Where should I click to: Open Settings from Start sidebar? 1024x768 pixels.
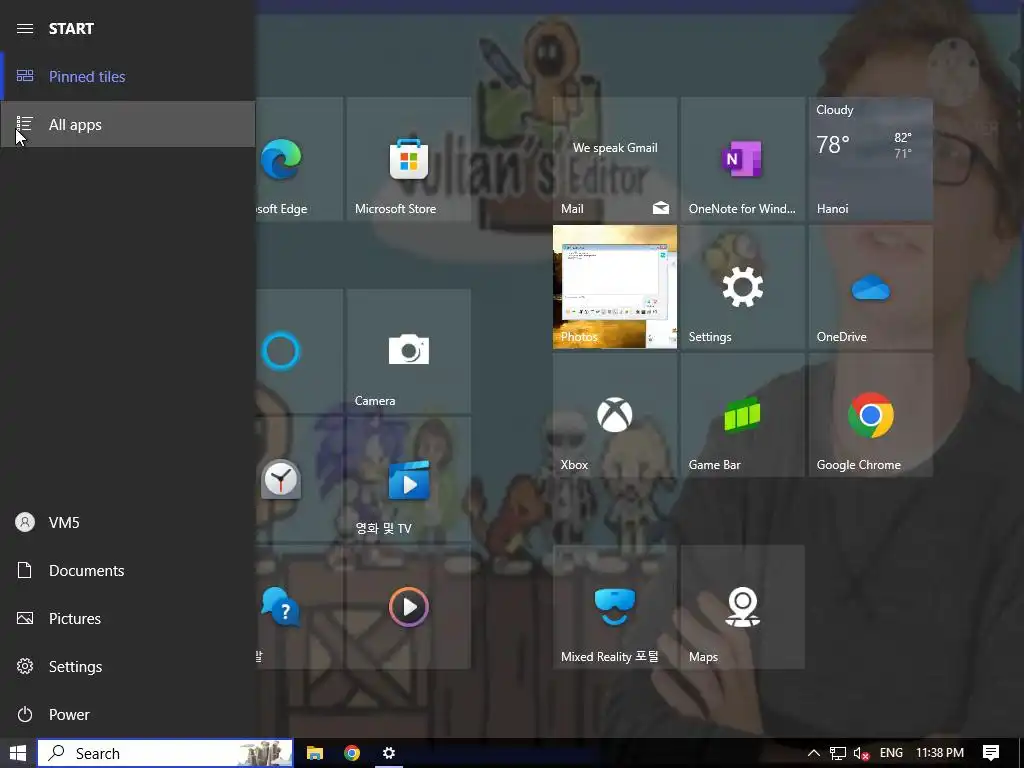point(127,666)
